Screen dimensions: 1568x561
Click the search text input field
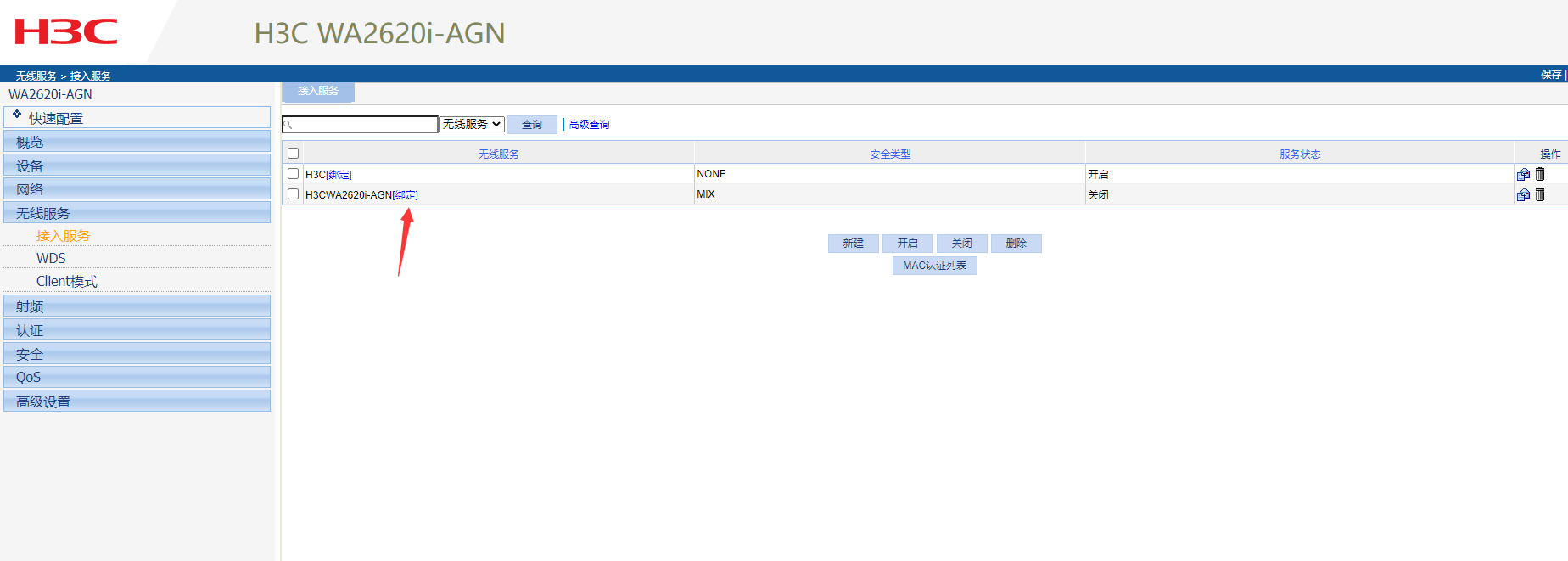(x=360, y=124)
